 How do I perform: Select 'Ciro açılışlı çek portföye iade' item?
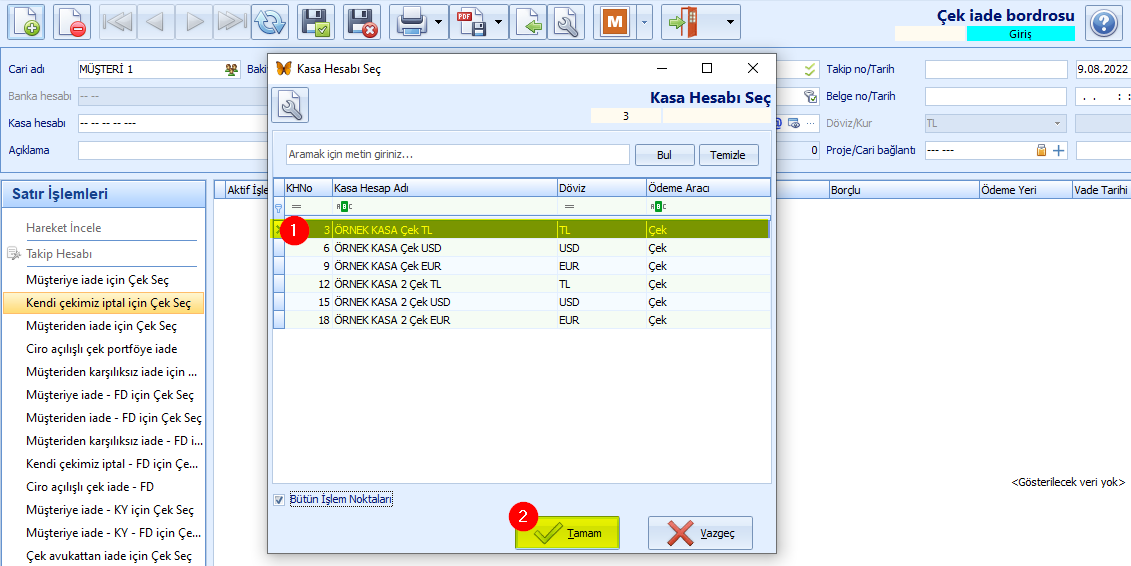point(101,349)
